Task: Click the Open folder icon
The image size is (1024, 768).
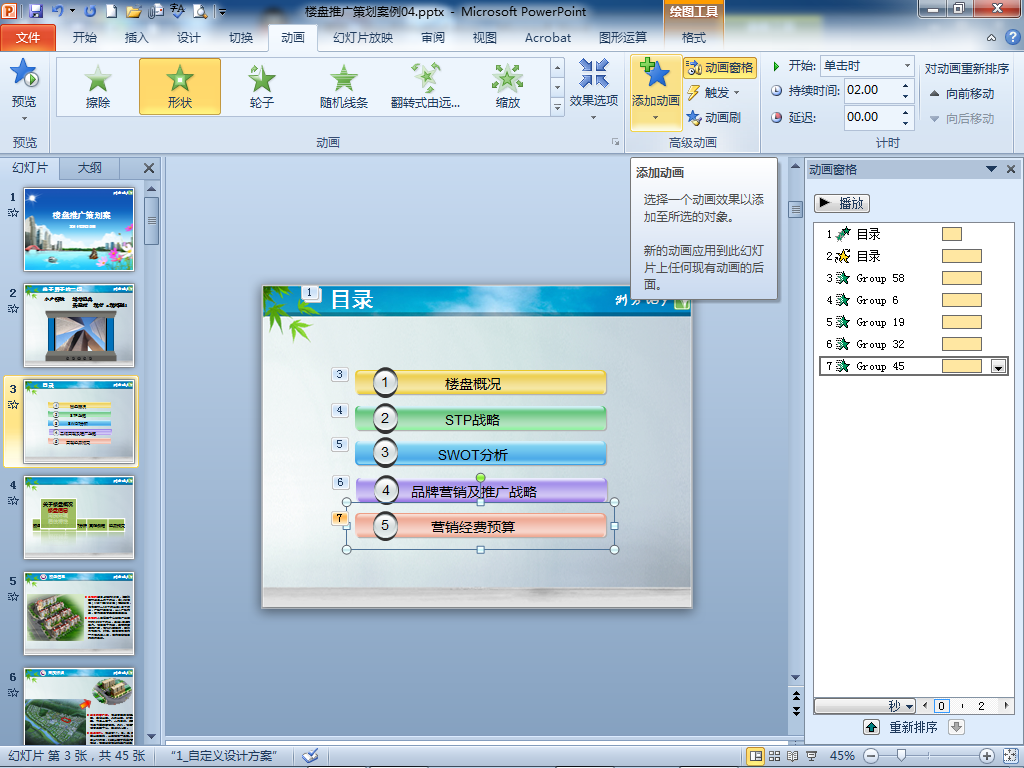Action: point(133,11)
